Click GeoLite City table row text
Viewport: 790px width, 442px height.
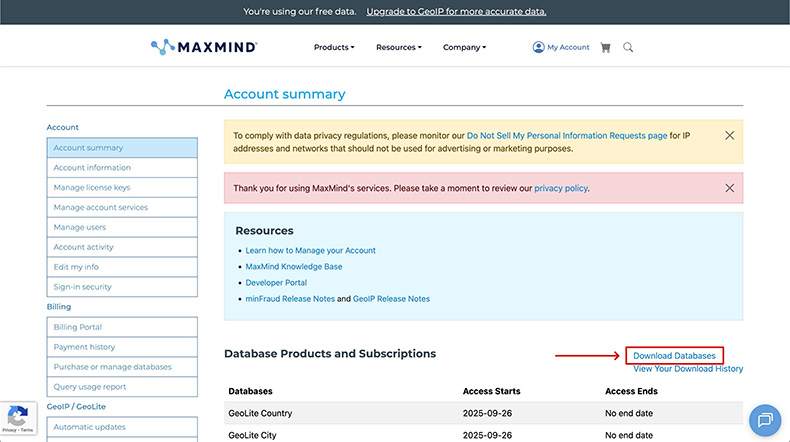click(x=252, y=435)
